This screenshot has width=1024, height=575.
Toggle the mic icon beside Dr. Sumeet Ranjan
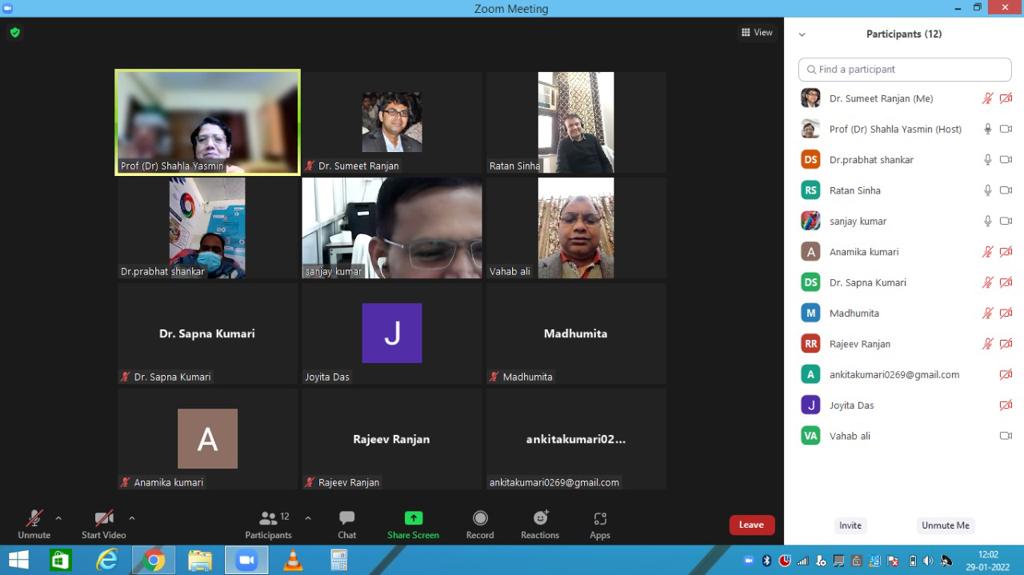tap(988, 99)
